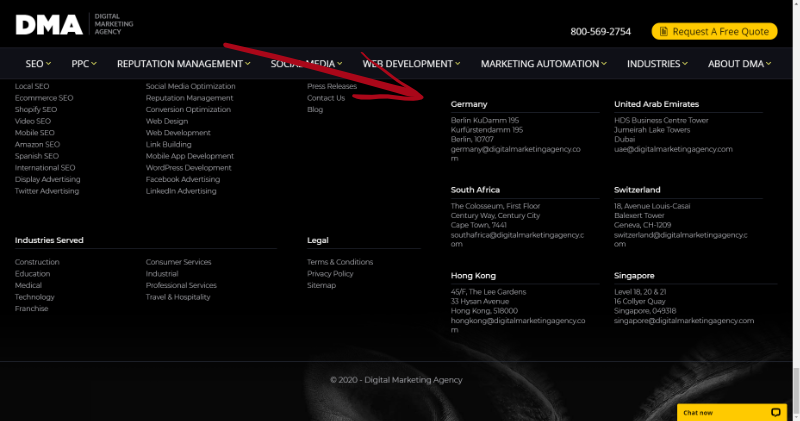Open Display Advertising link
The image size is (800, 421).
coord(47,180)
